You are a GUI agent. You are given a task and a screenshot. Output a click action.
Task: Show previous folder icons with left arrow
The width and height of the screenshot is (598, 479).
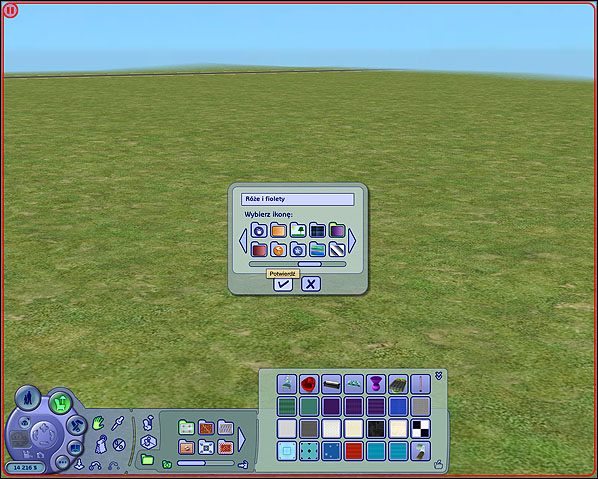[243, 240]
